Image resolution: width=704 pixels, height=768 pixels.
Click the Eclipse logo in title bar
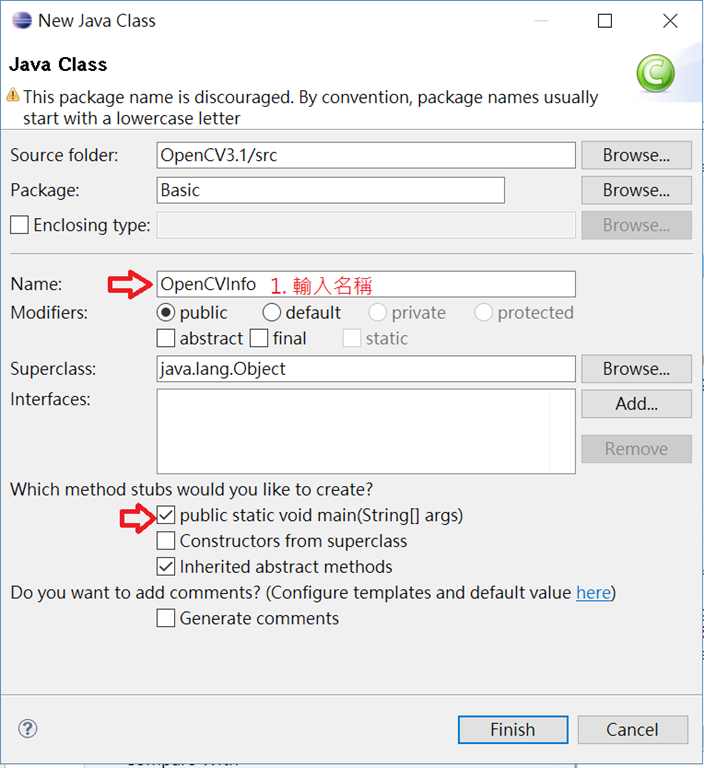[22, 21]
